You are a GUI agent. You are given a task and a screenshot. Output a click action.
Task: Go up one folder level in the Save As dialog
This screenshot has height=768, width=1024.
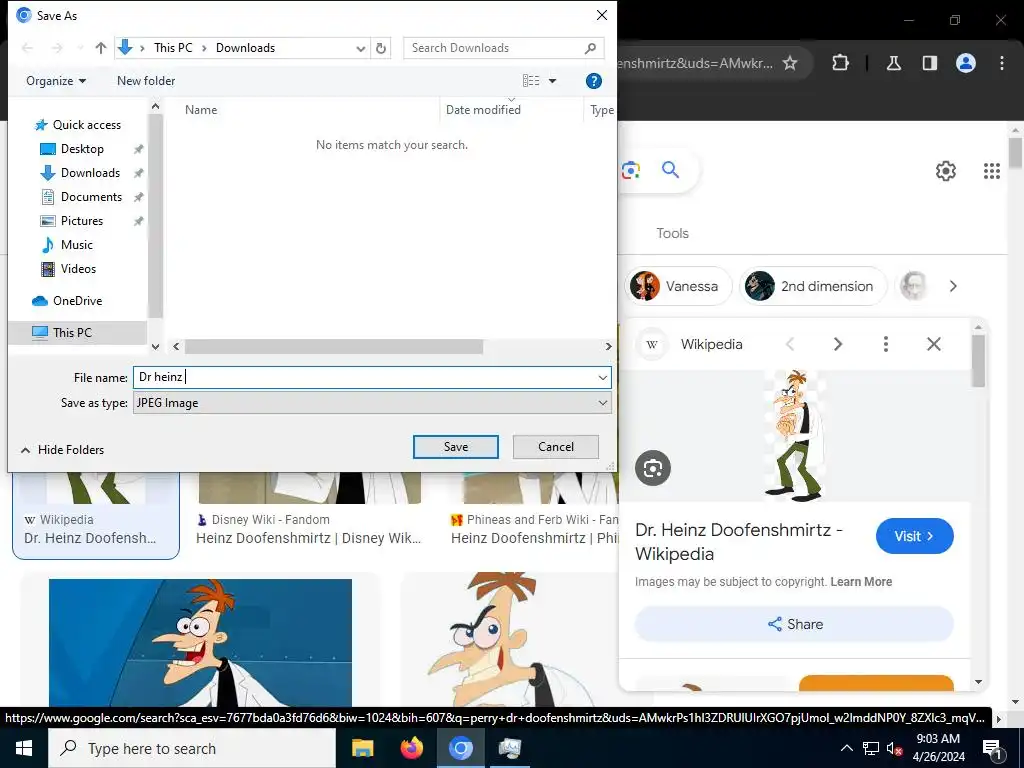coord(101,48)
